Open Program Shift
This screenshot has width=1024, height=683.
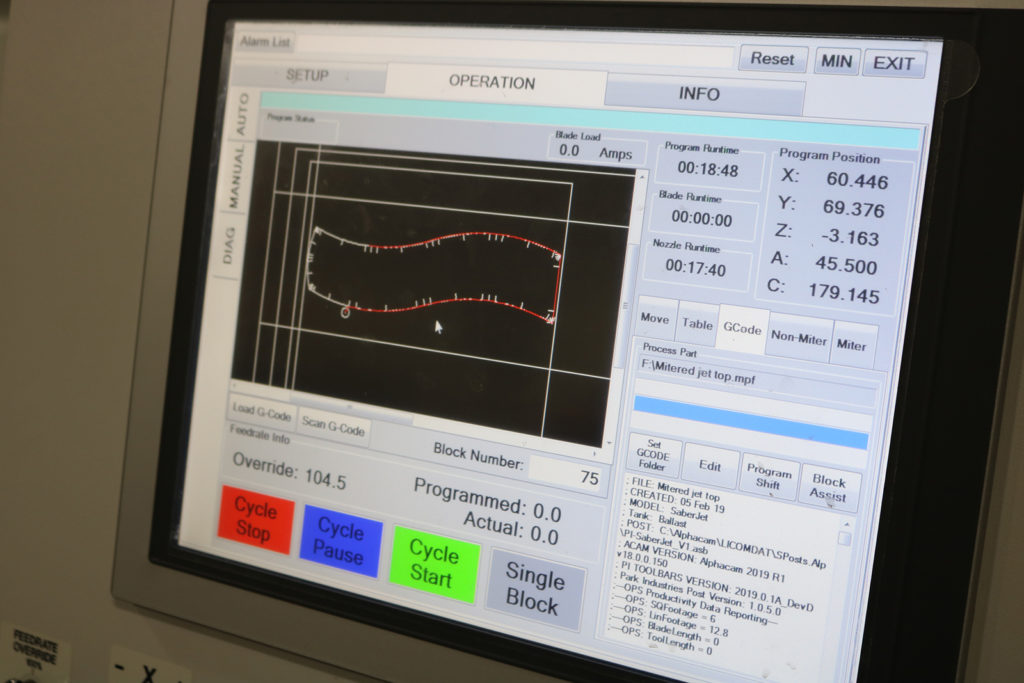(769, 477)
